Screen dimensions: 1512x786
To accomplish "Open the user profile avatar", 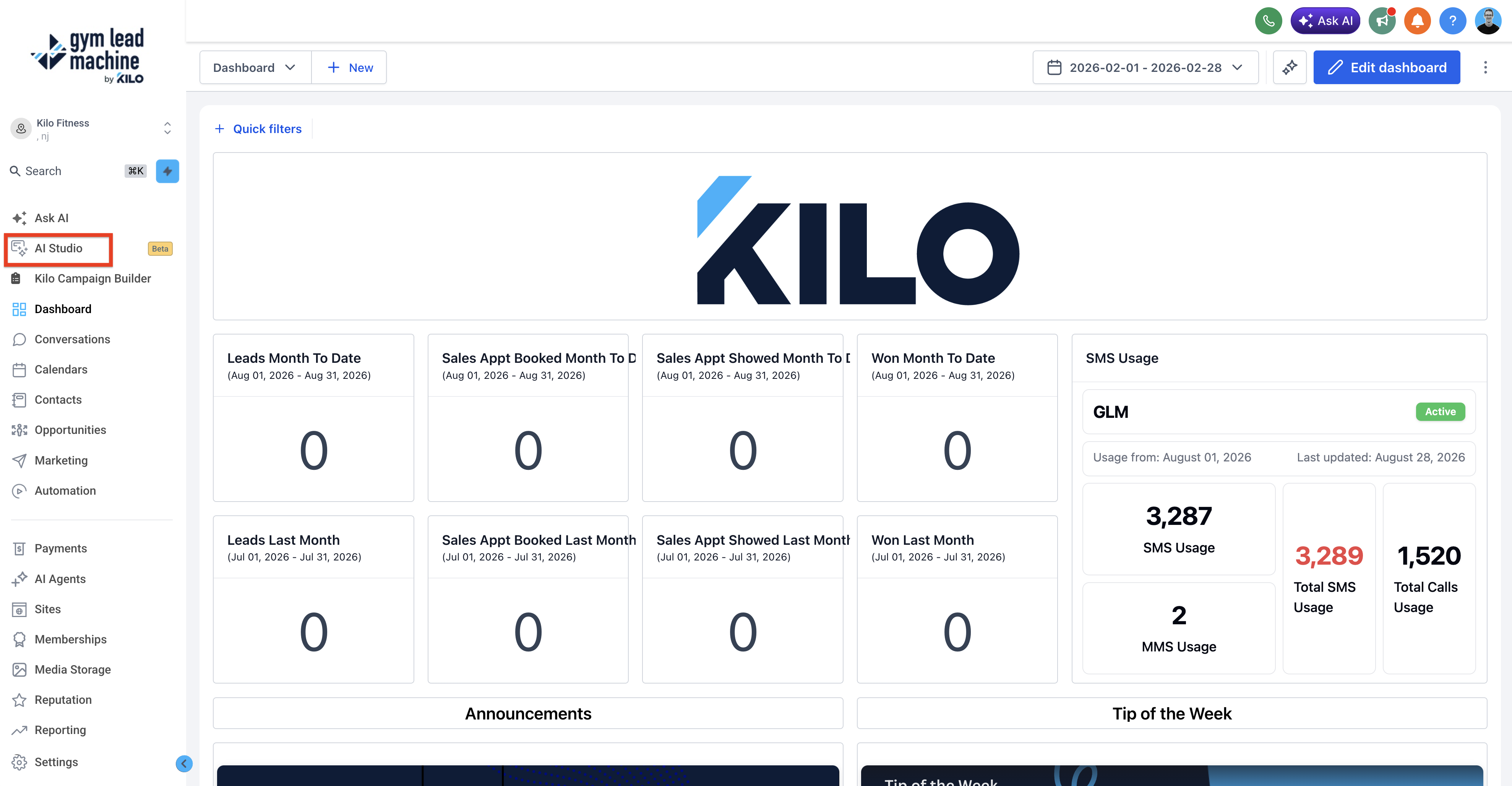I will 1488,21.
